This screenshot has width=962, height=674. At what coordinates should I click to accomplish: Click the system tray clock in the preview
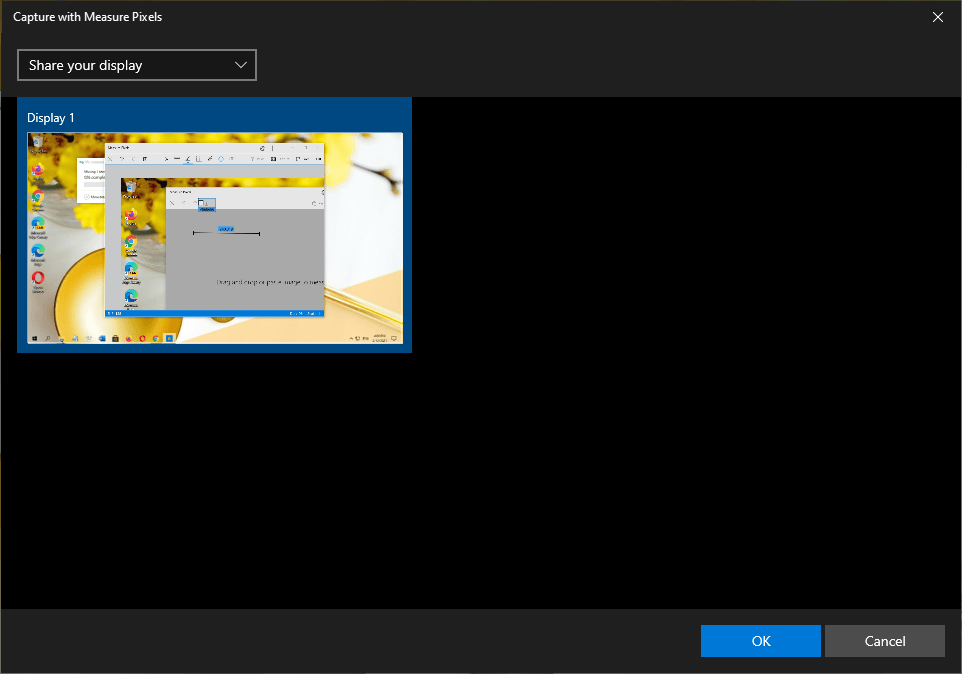[382, 339]
